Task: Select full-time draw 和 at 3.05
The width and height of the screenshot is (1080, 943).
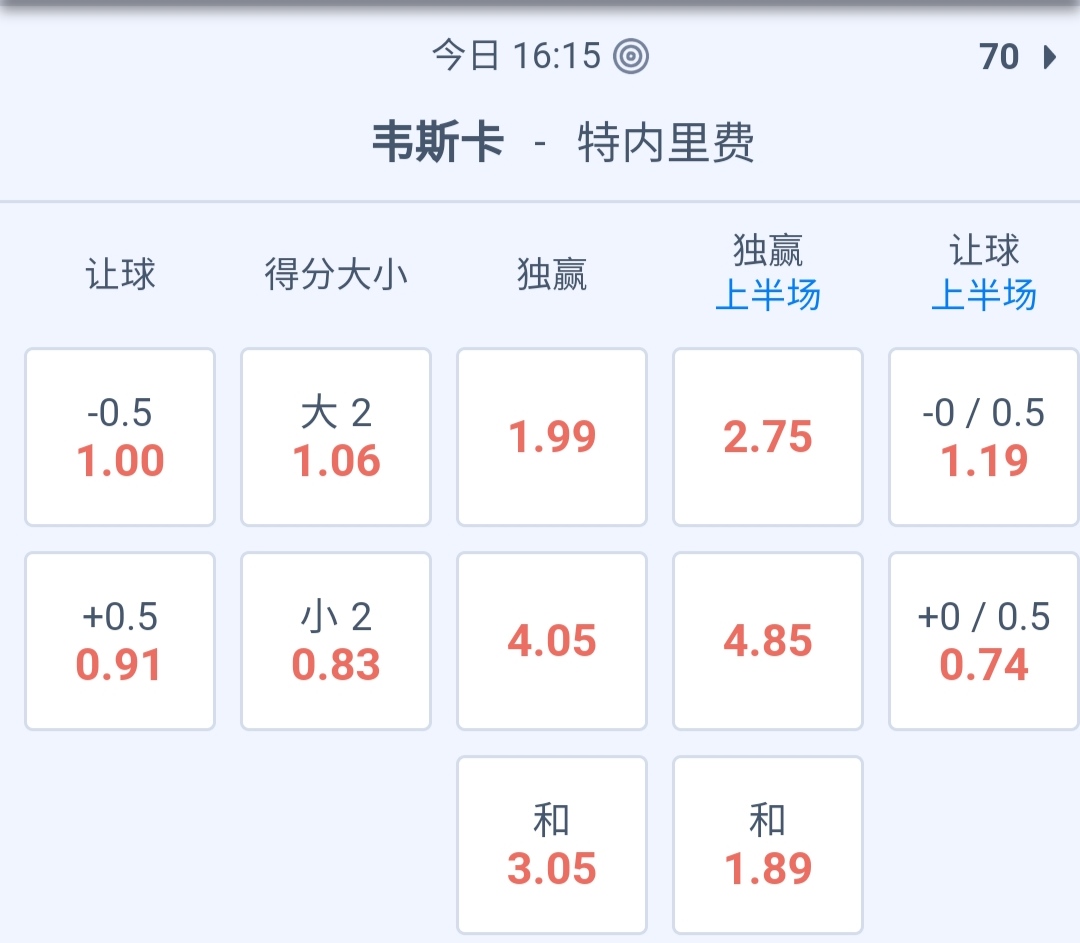Action: point(552,845)
